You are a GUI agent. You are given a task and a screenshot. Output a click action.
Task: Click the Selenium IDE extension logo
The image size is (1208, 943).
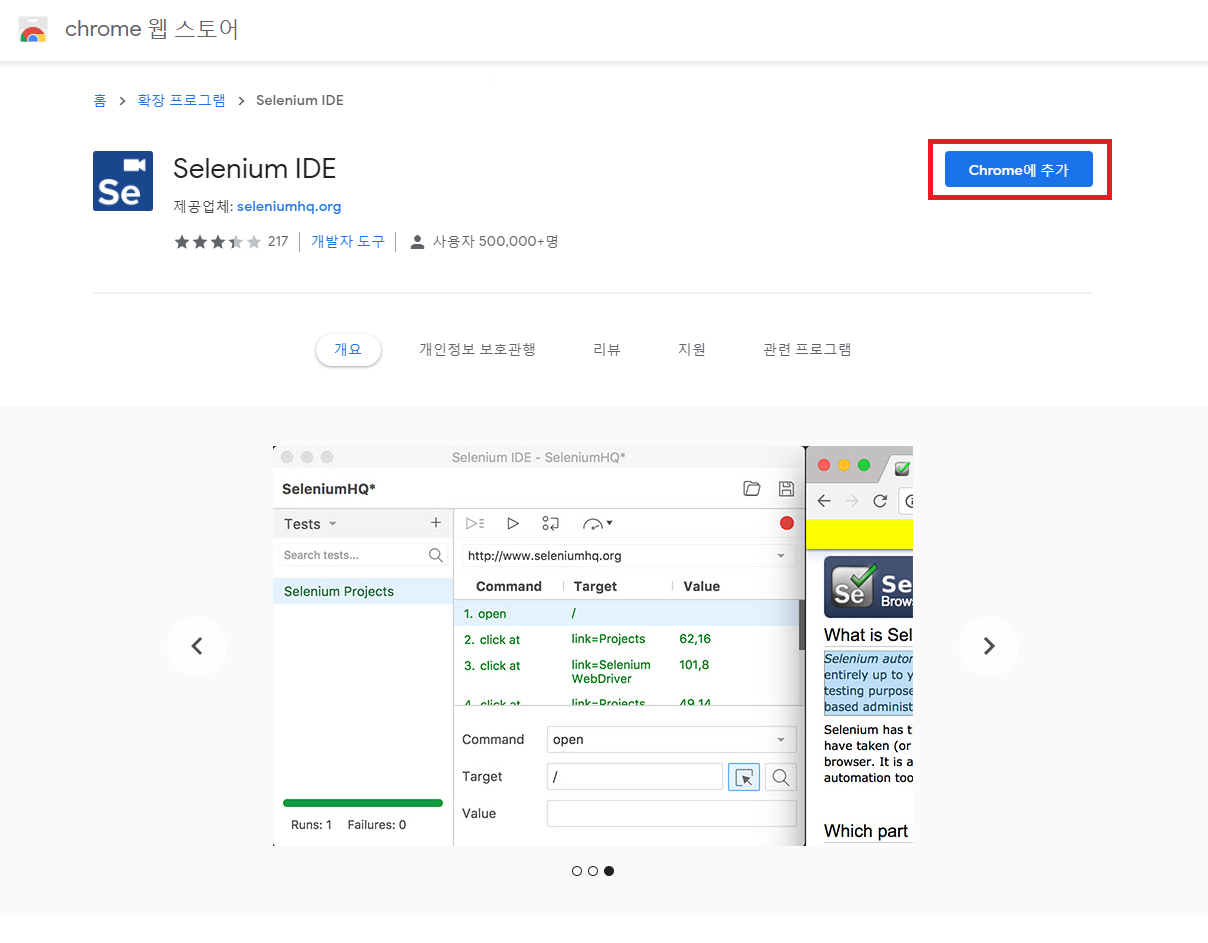[123, 181]
